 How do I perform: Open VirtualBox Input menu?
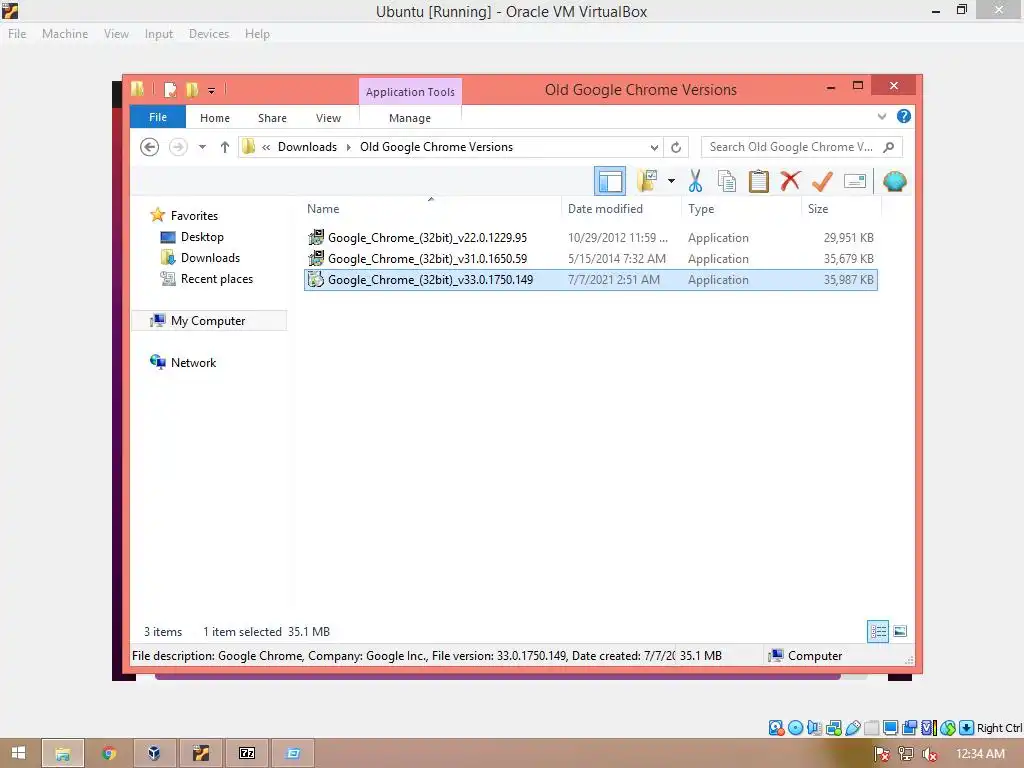click(159, 34)
